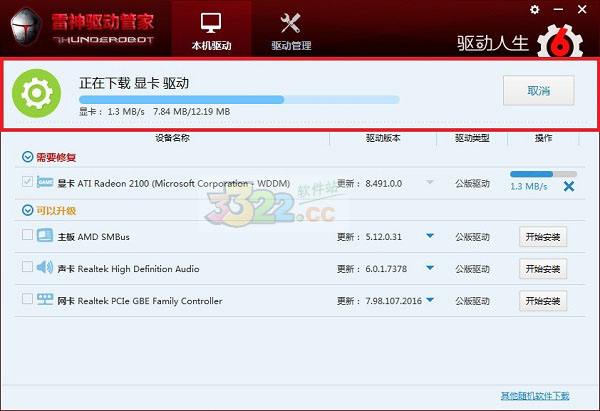Click 开始安装 for AMD SMBus
600x411 pixels.
(543, 237)
